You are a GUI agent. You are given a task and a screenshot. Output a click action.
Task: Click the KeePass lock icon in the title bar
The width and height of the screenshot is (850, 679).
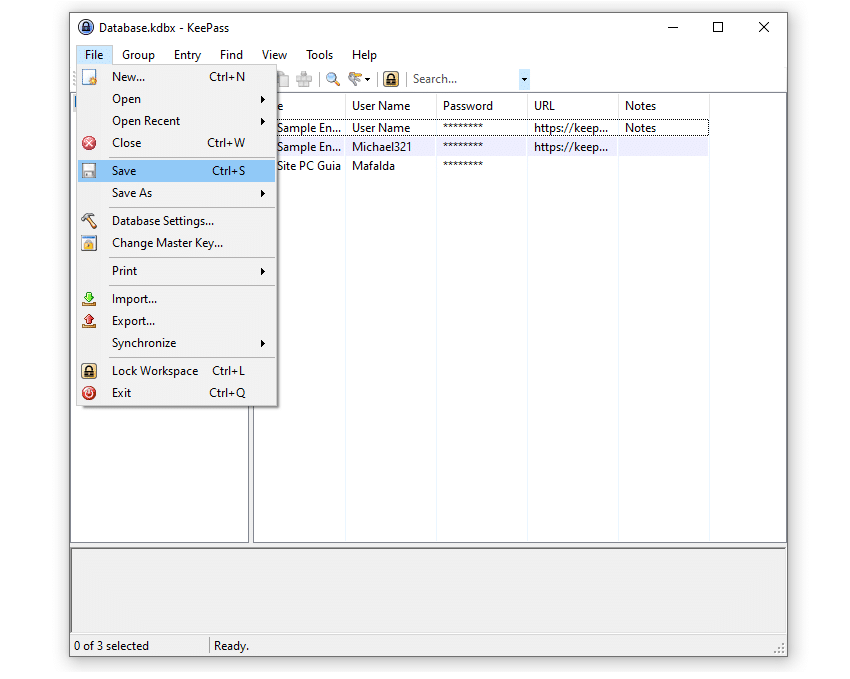click(x=86, y=27)
